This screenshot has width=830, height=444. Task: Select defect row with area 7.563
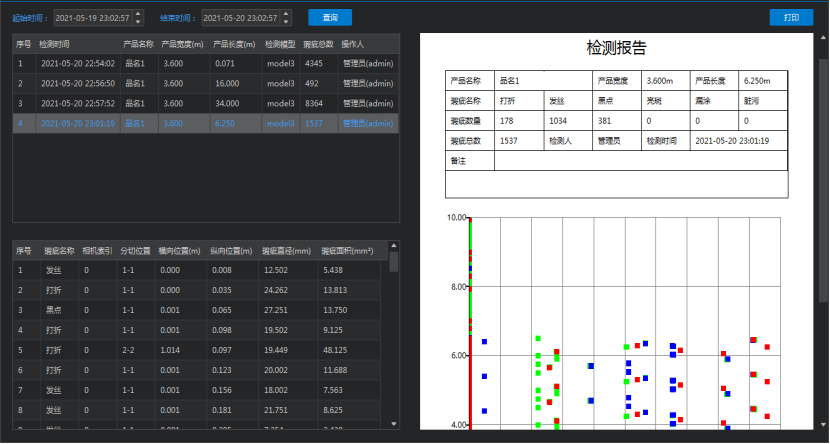click(x=196, y=390)
